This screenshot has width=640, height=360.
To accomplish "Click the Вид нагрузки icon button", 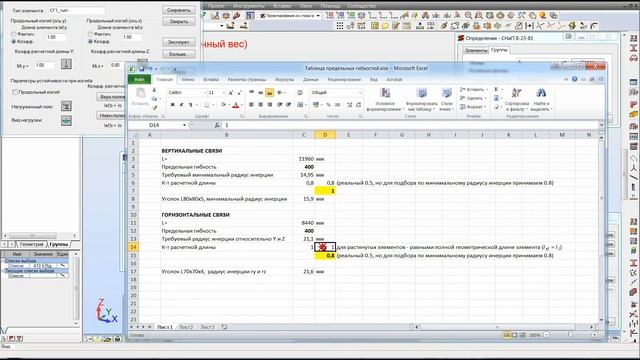I will [66, 120].
